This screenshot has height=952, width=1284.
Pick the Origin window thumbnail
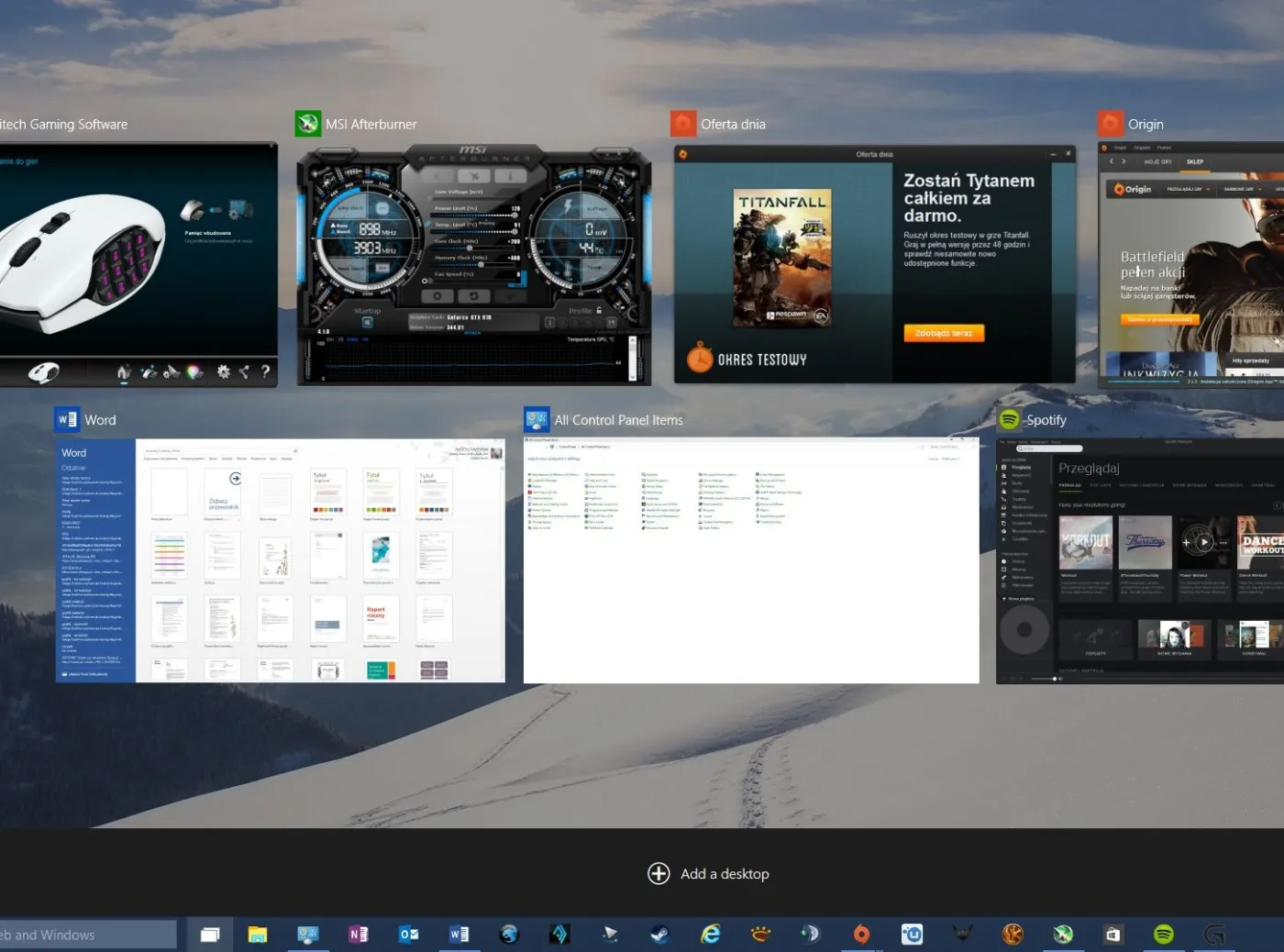click(x=1190, y=264)
